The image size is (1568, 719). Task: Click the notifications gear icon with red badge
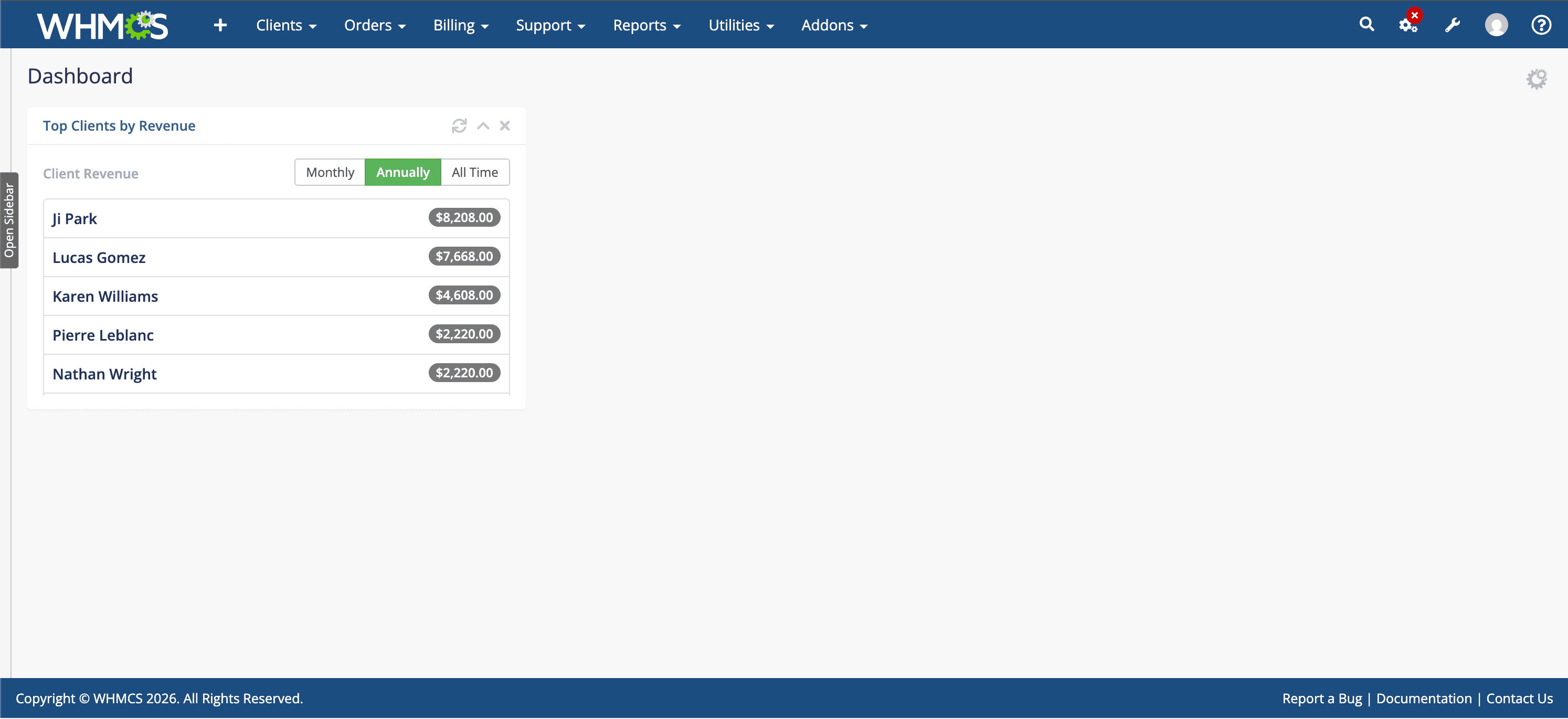pyautogui.click(x=1407, y=26)
